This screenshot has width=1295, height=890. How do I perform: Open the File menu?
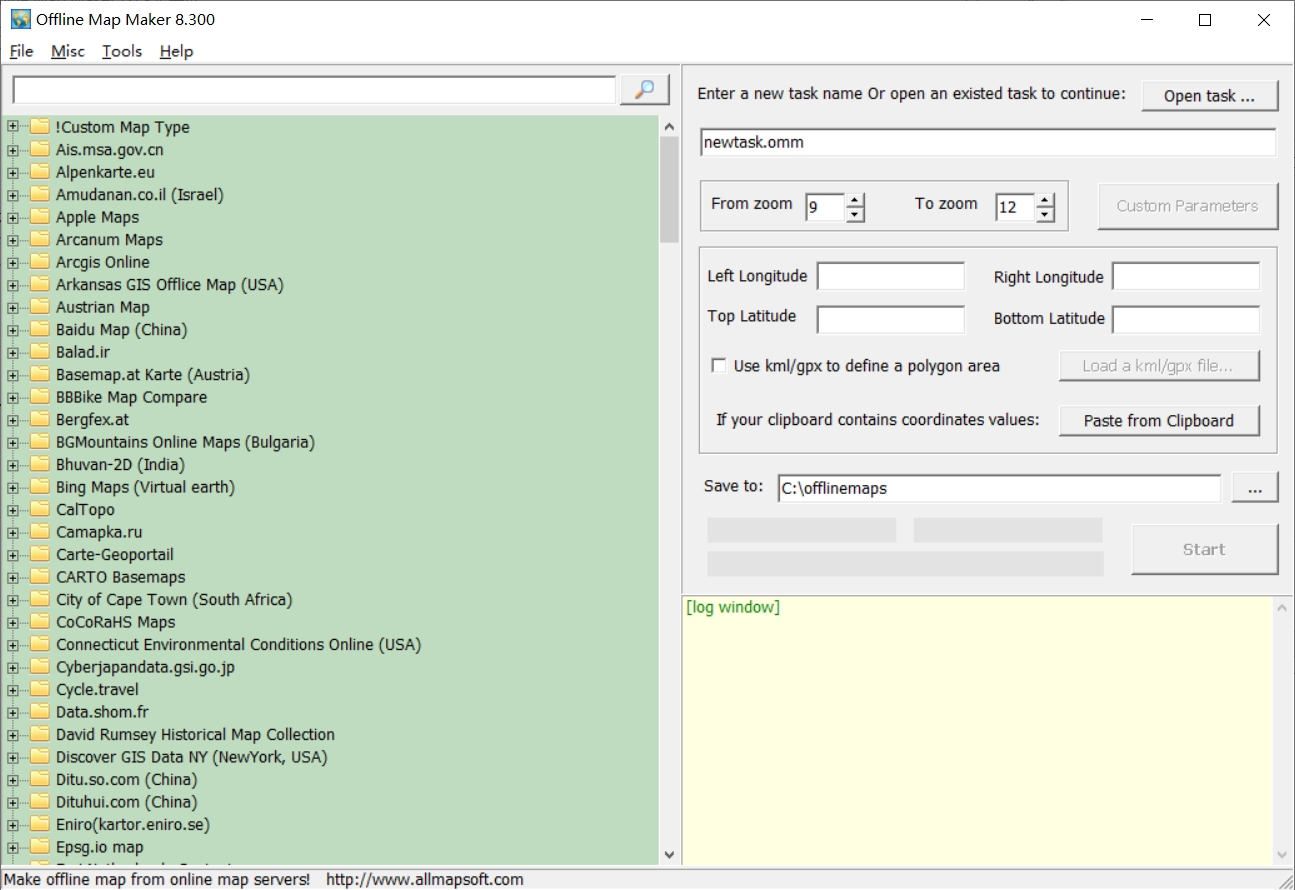pyautogui.click(x=21, y=51)
